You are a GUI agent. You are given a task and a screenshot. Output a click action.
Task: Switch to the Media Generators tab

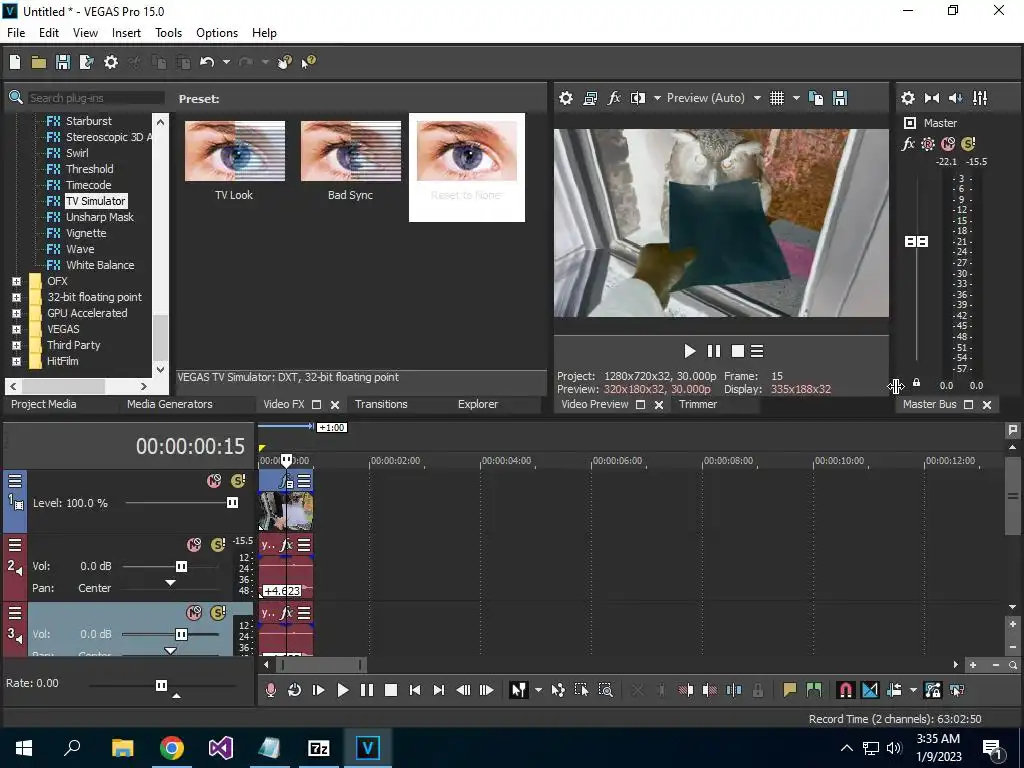(x=170, y=404)
